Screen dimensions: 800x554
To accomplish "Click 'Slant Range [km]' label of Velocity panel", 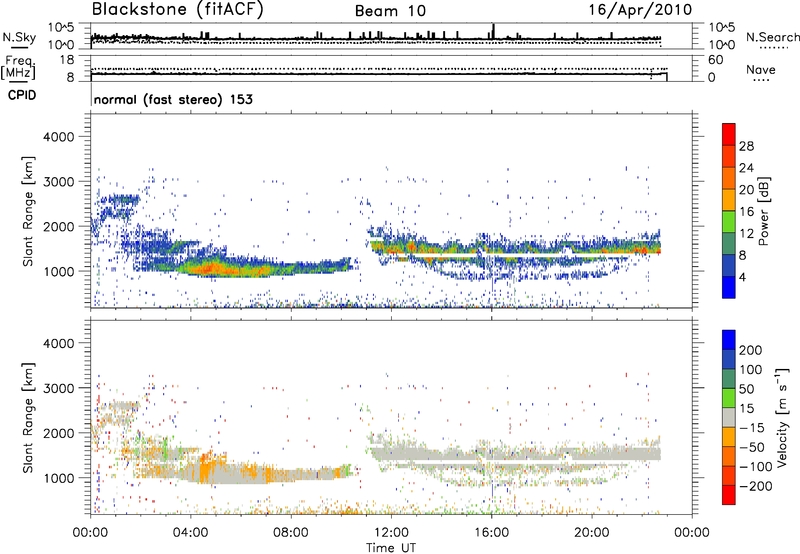I will click(28, 418).
